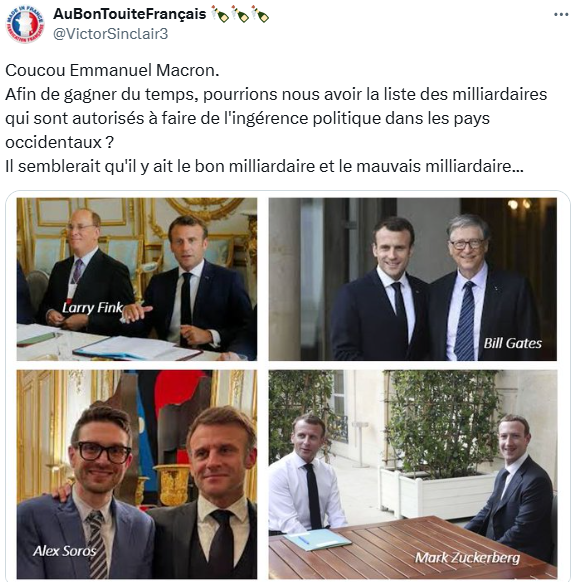Open the Mark Zuckerberg terrace photo
The height and width of the screenshot is (582, 580).
point(413,474)
